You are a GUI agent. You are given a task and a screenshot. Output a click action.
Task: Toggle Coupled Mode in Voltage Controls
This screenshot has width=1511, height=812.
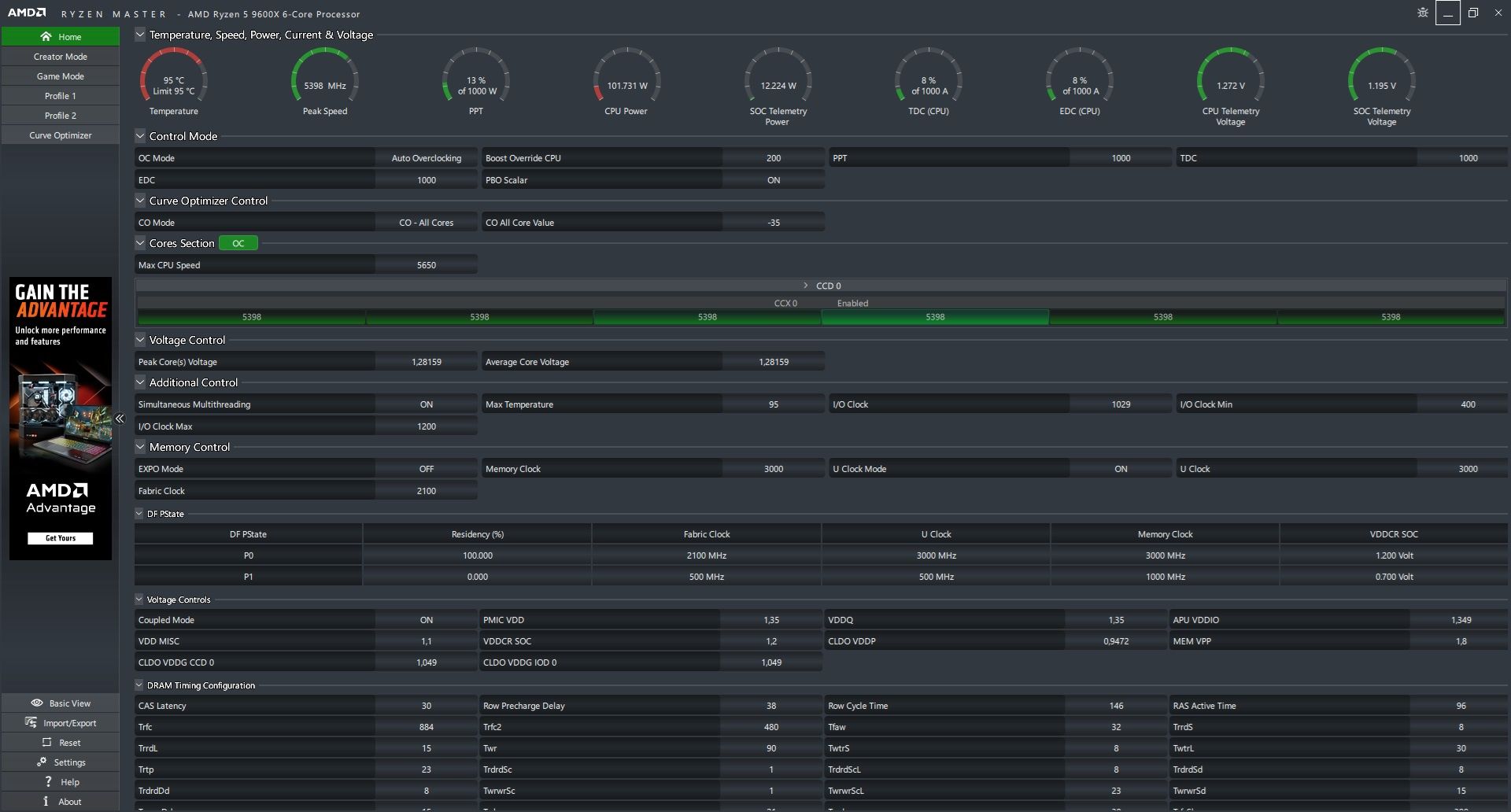426,620
